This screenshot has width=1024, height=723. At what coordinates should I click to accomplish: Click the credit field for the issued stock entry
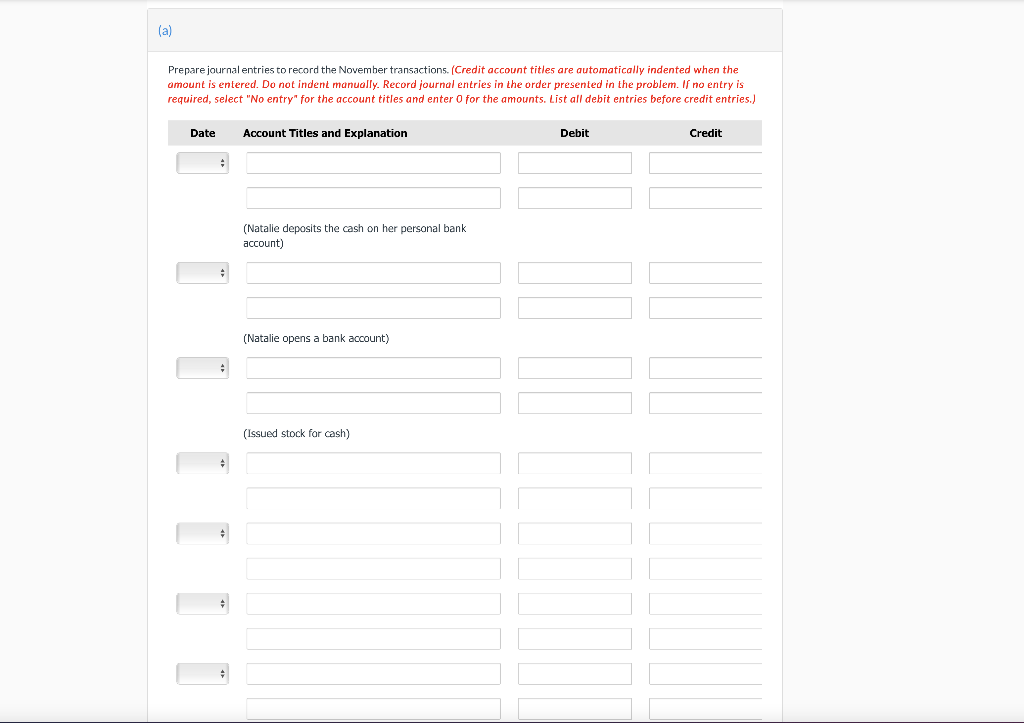[705, 367]
